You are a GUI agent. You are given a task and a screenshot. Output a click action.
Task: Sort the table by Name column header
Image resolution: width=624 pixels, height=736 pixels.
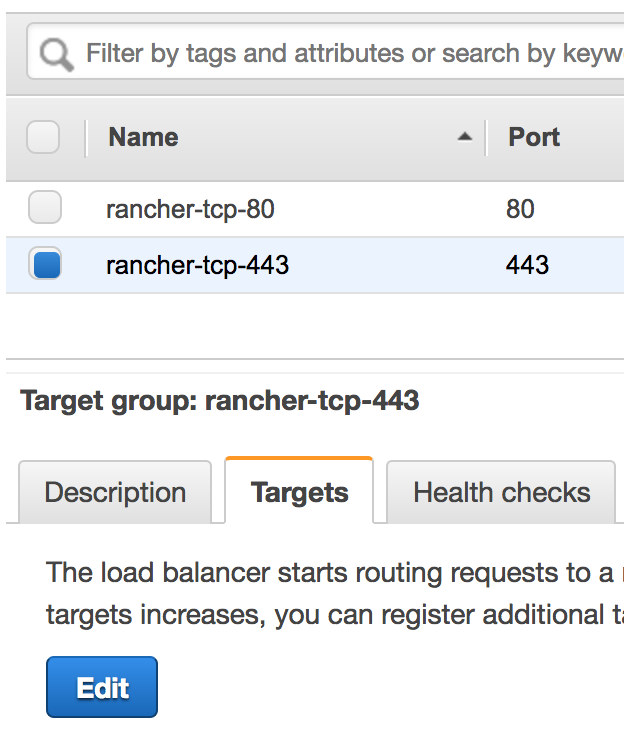tap(143, 137)
